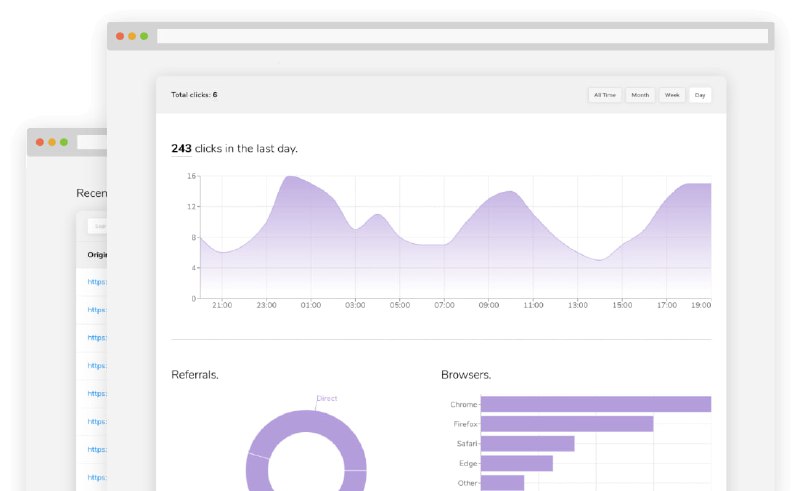Switch stats to Week view
The height and width of the screenshot is (491, 800).
tap(672, 95)
